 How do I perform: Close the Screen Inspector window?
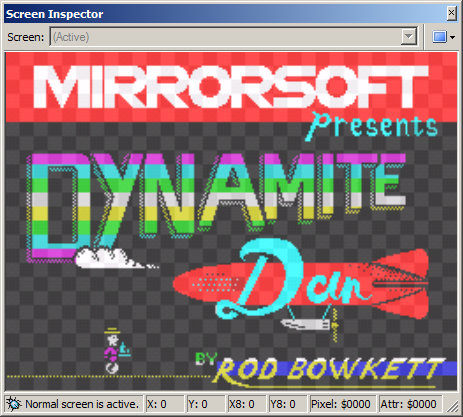pyautogui.click(x=451, y=13)
